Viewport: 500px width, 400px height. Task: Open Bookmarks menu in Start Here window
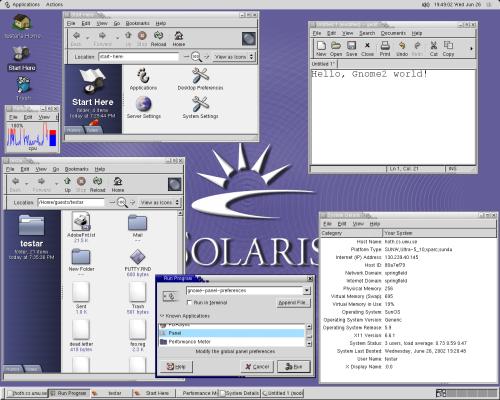click(x=137, y=23)
